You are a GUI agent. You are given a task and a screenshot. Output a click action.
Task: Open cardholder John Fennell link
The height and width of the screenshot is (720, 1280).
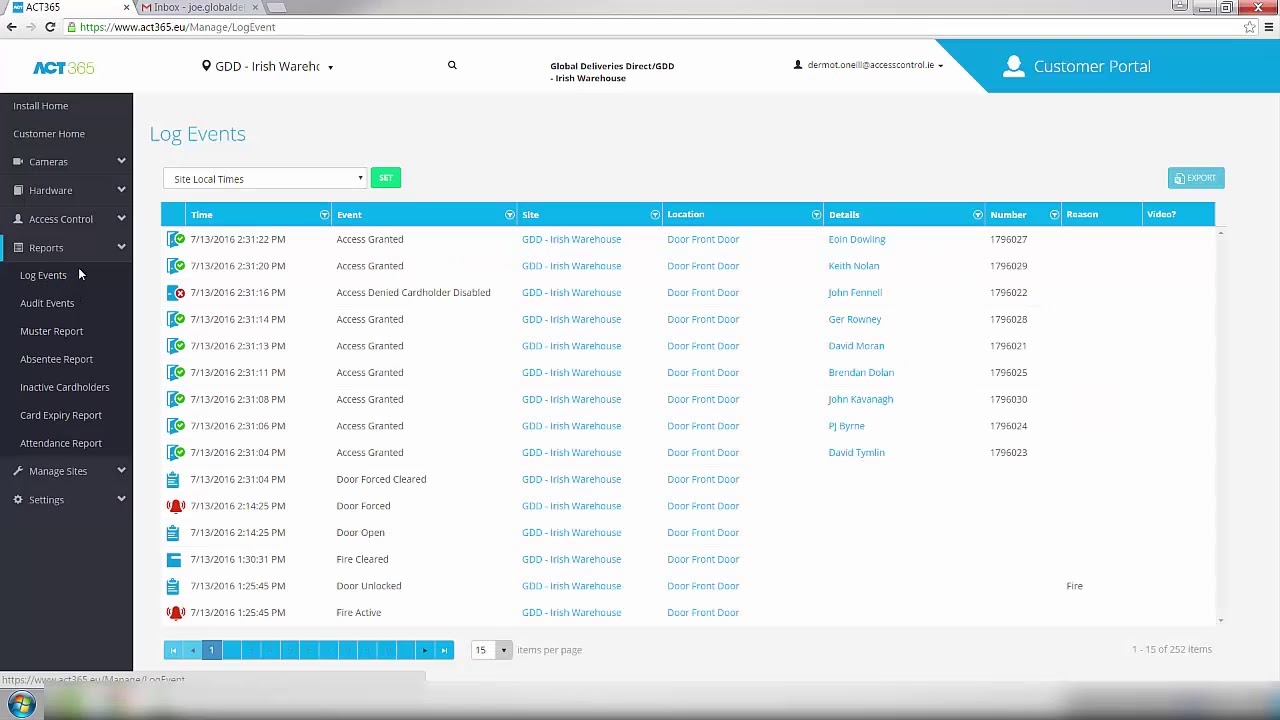pyautogui.click(x=855, y=293)
